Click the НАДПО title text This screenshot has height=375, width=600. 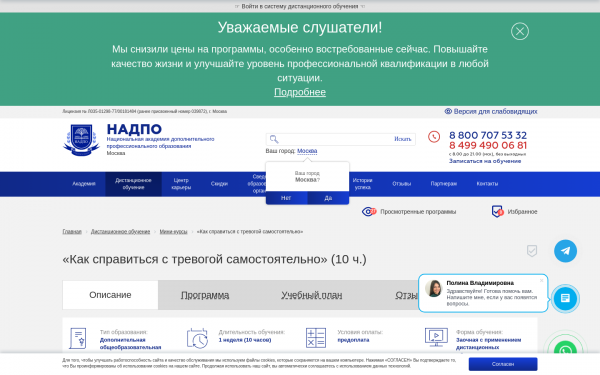coord(134,129)
